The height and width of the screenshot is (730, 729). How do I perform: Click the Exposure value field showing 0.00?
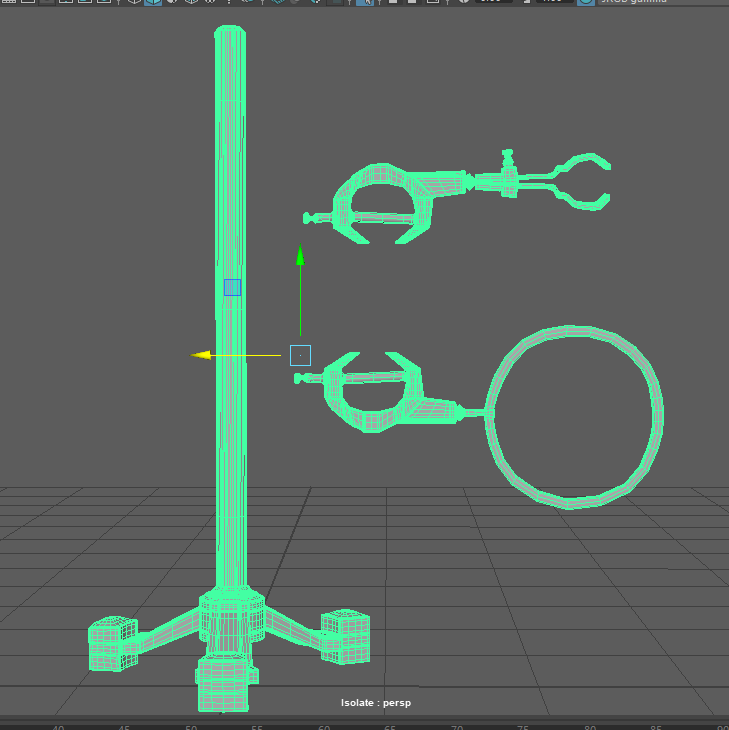point(493,1)
